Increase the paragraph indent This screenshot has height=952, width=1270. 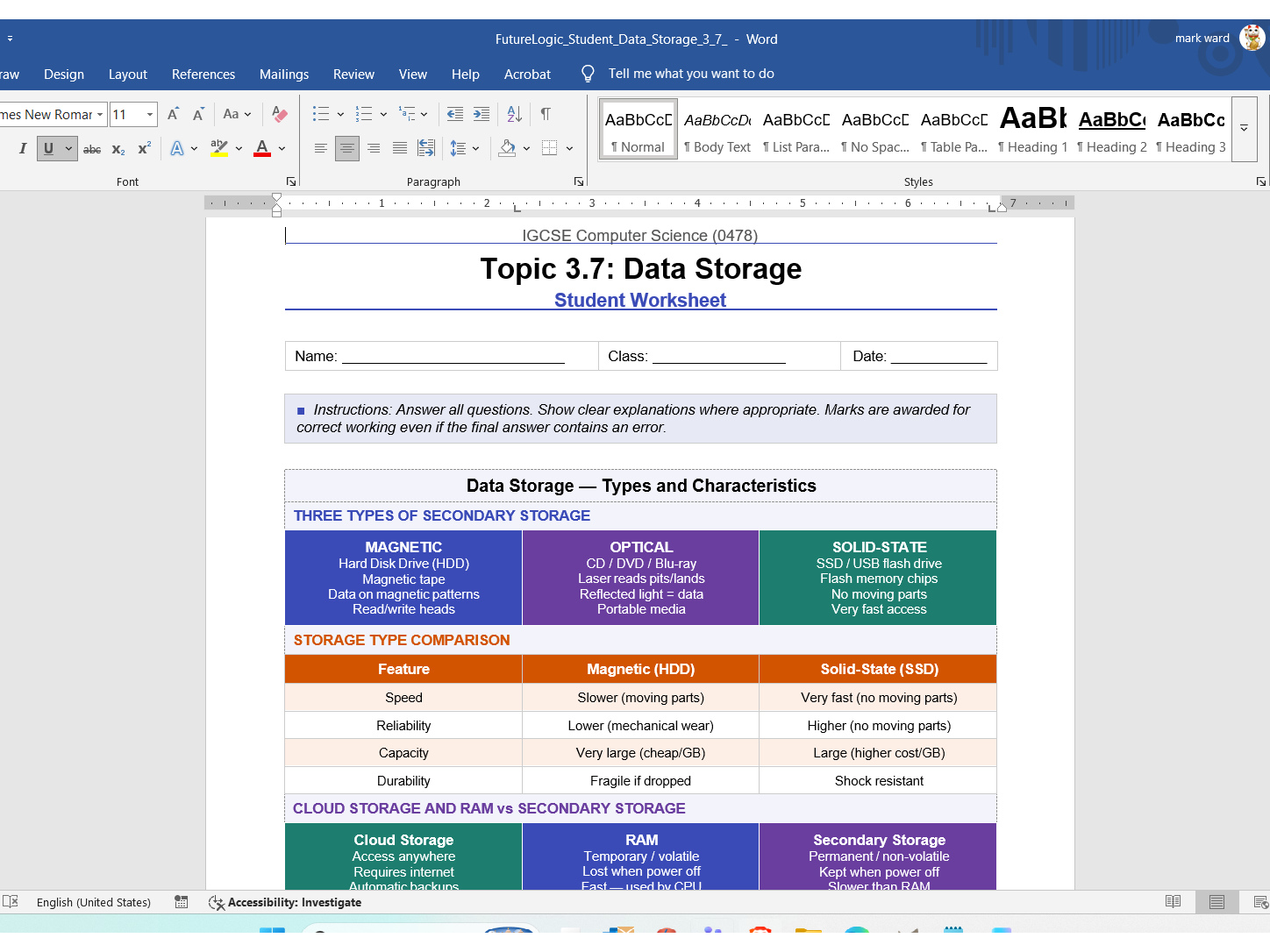click(x=482, y=114)
